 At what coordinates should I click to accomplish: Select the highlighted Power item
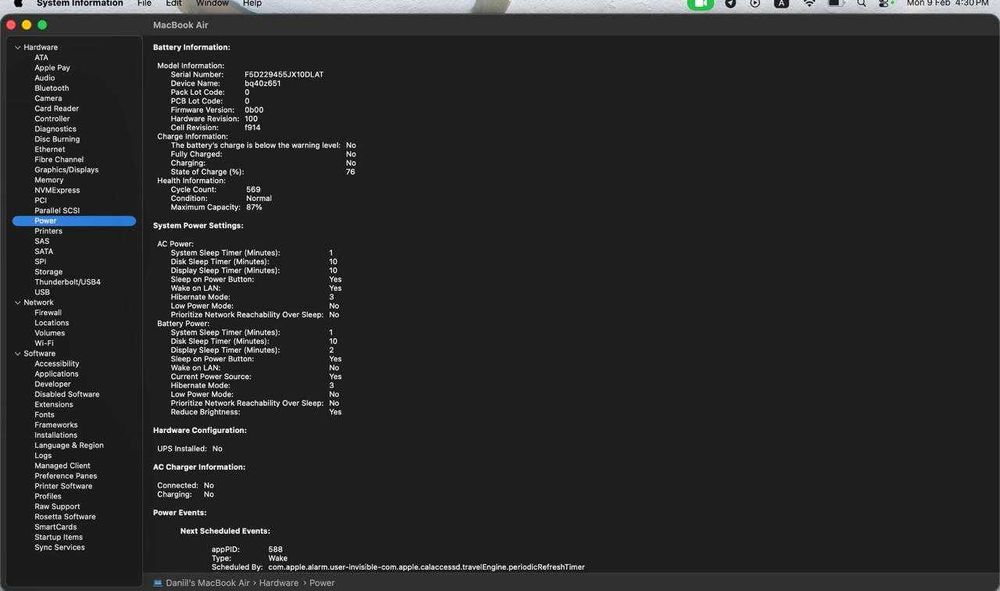(x=74, y=221)
